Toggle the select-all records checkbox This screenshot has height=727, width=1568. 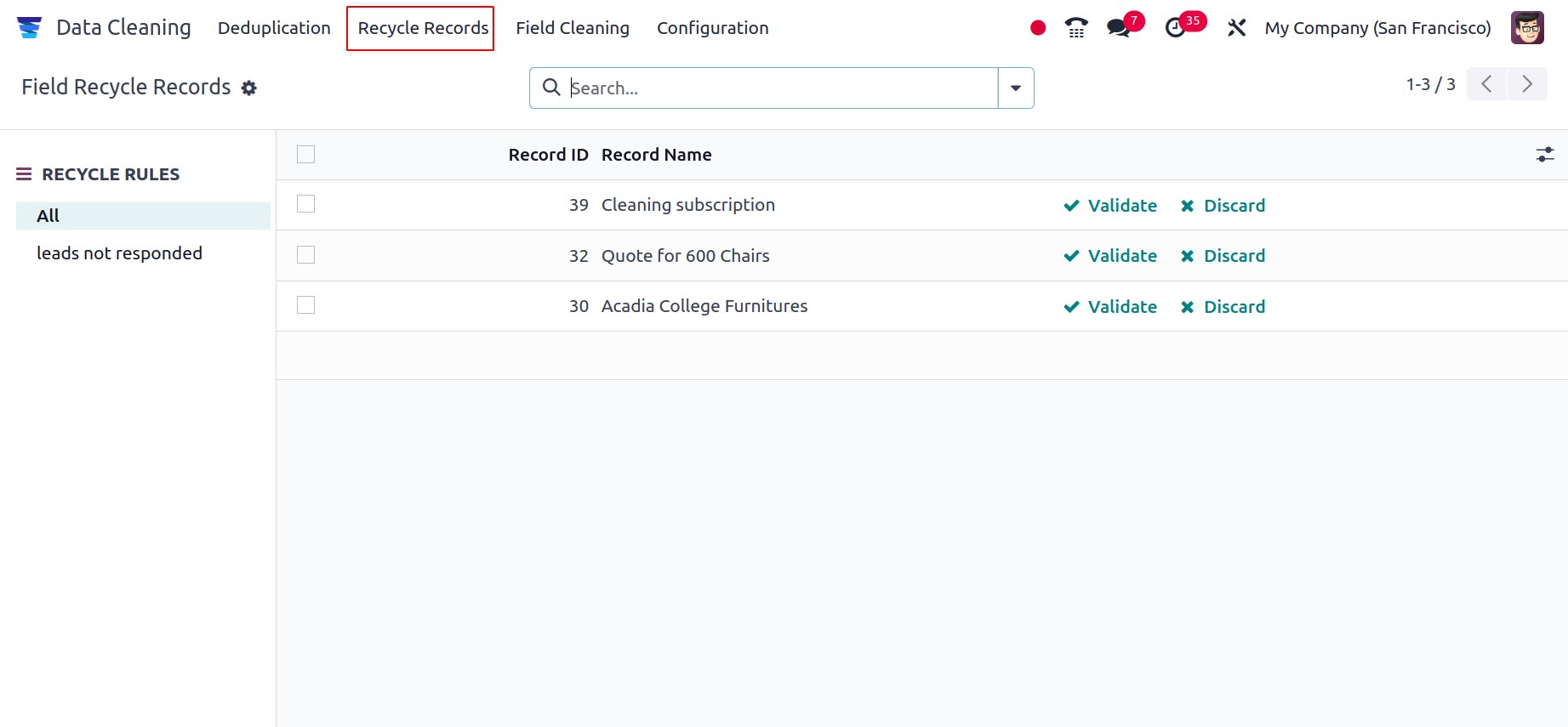(305, 155)
